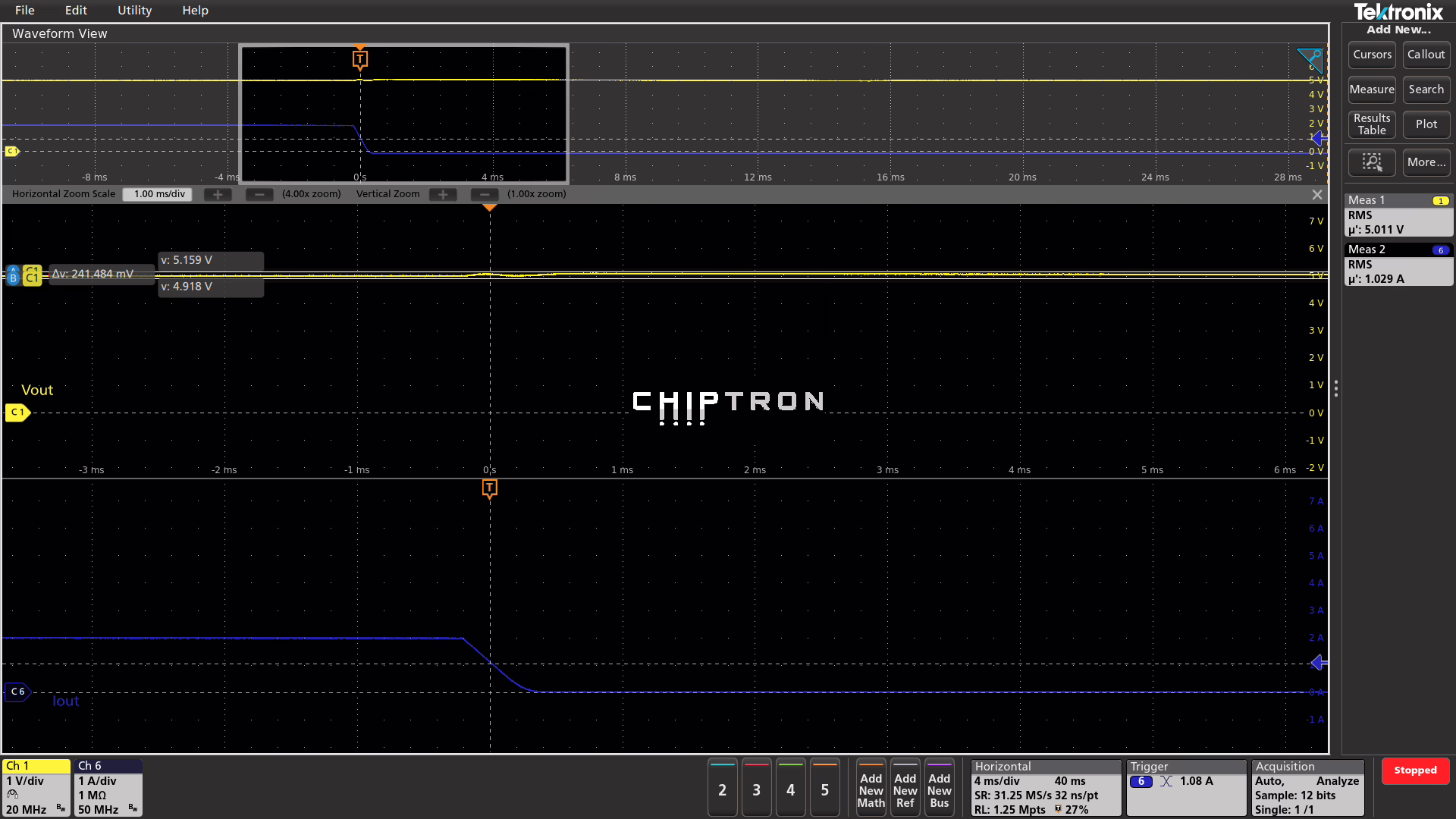This screenshot has width=1456, height=819.
Task: Click the horizontal zoom minus button
Action: pos(259,195)
